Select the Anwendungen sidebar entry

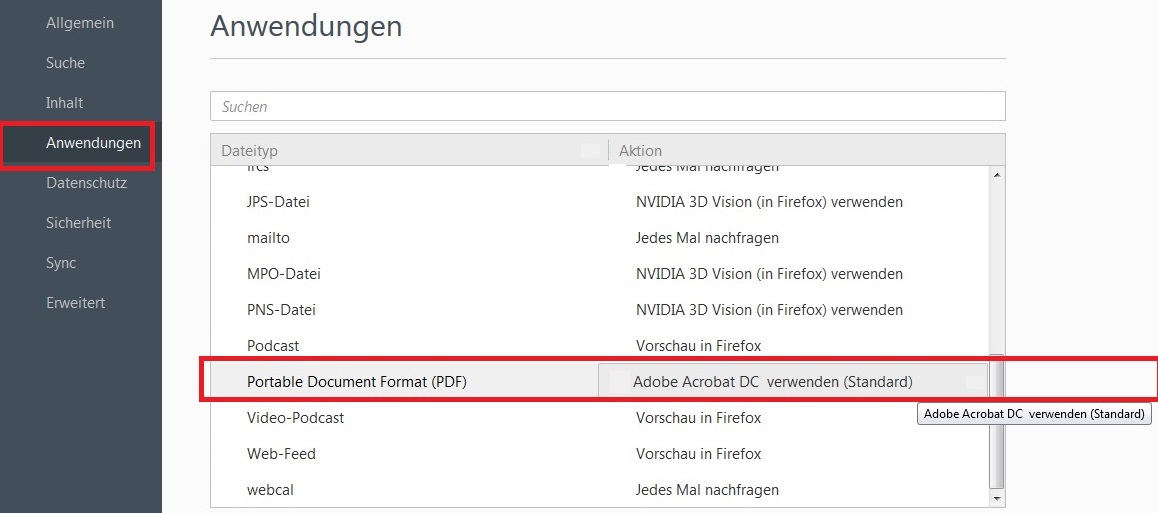pos(93,142)
